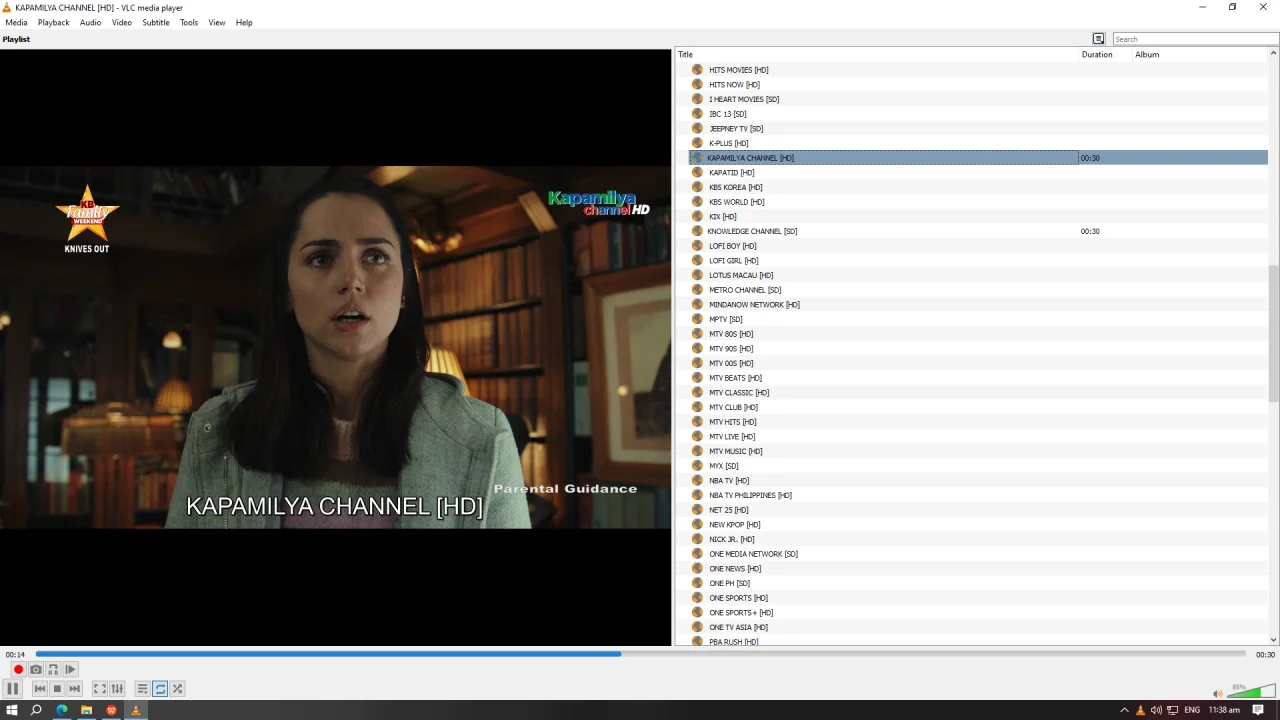Select MTV 80S [HD] channel
This screenshot has height=720, width=1280.
pos(731,334)
